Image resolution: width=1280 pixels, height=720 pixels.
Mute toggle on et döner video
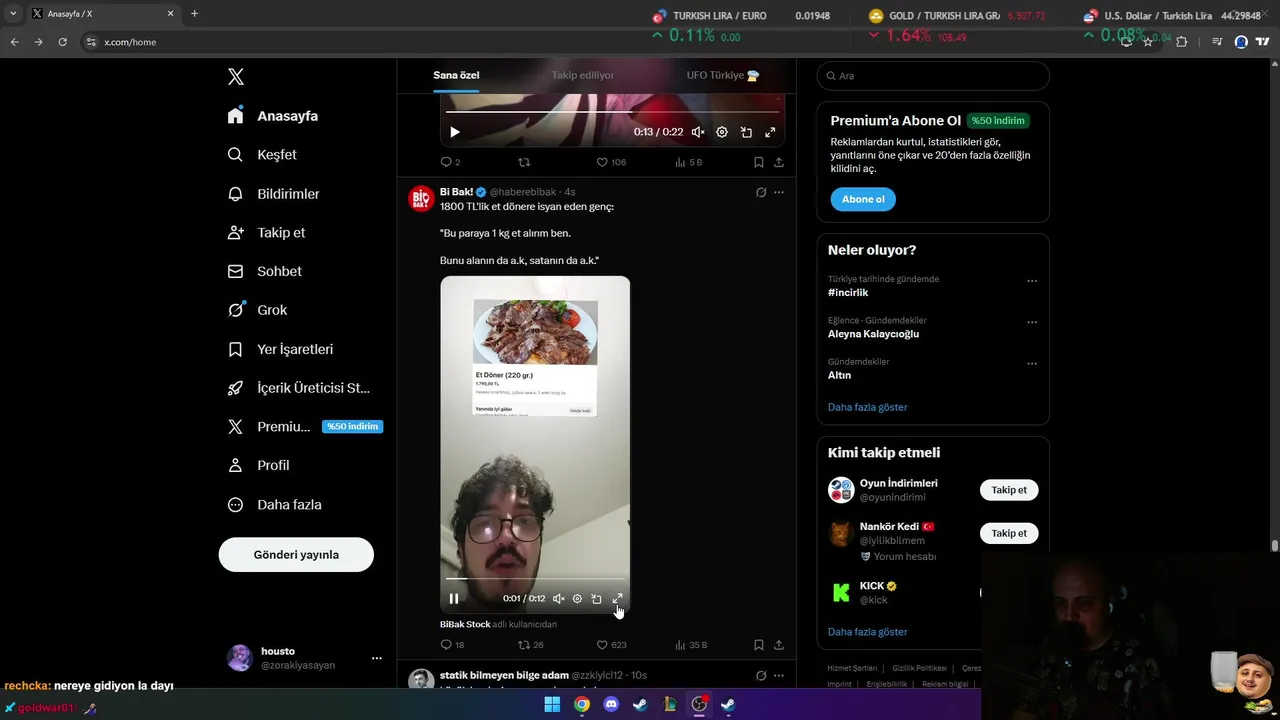pyautogui.click(x=559, y=599)
